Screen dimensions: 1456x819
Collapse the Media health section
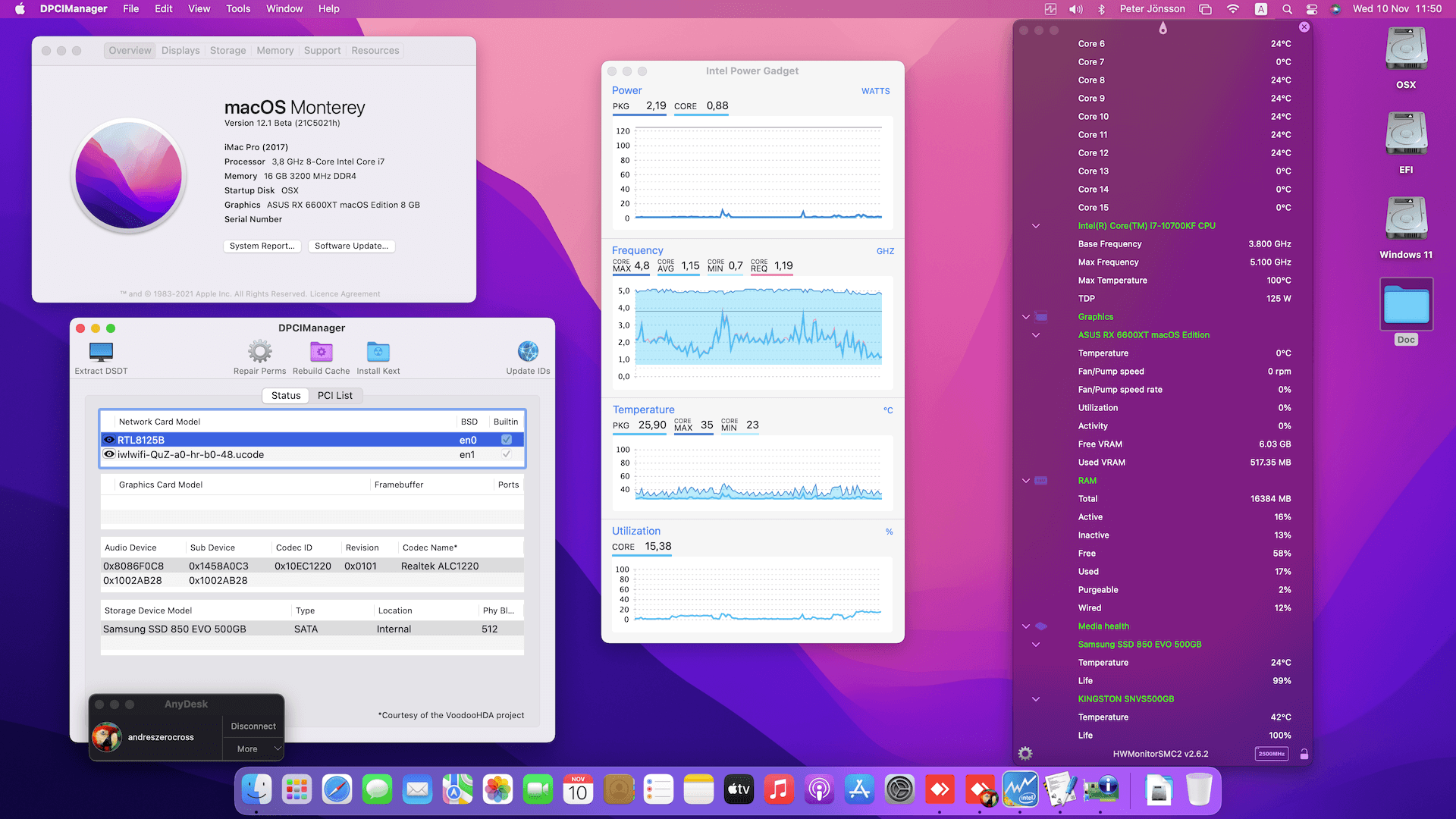(x=1026, y=626)
